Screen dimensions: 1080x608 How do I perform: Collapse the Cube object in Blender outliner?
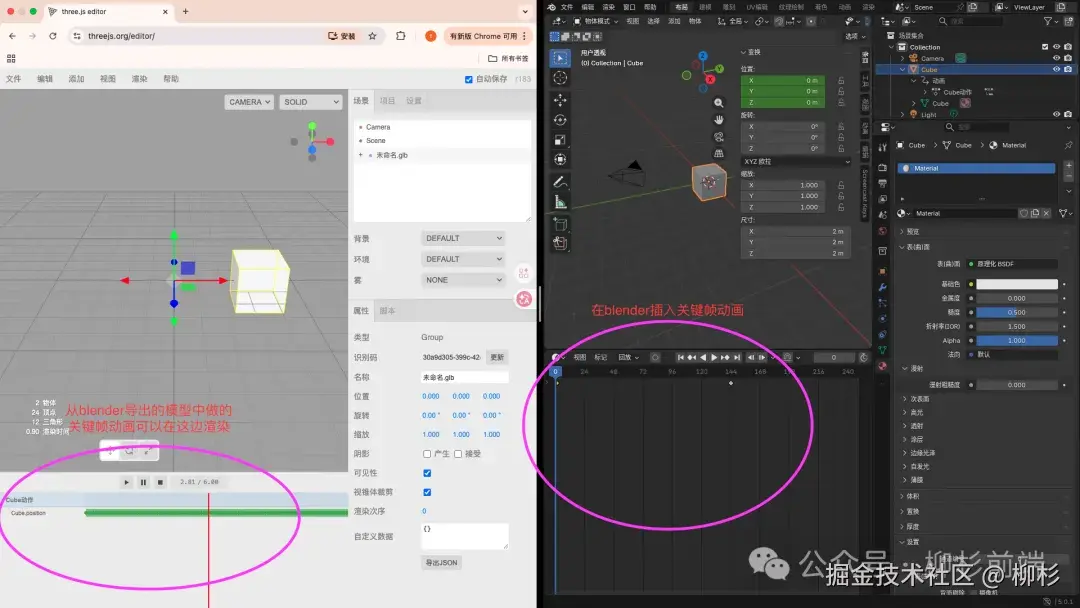click(903, 70)
